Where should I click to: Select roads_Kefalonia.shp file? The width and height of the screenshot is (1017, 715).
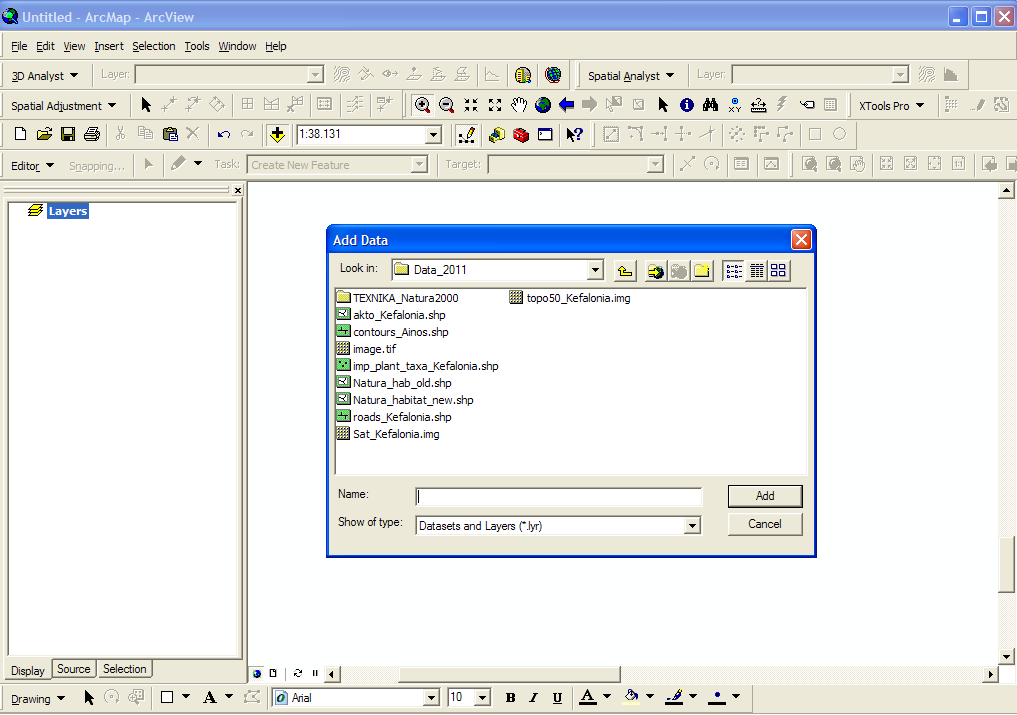394,417
